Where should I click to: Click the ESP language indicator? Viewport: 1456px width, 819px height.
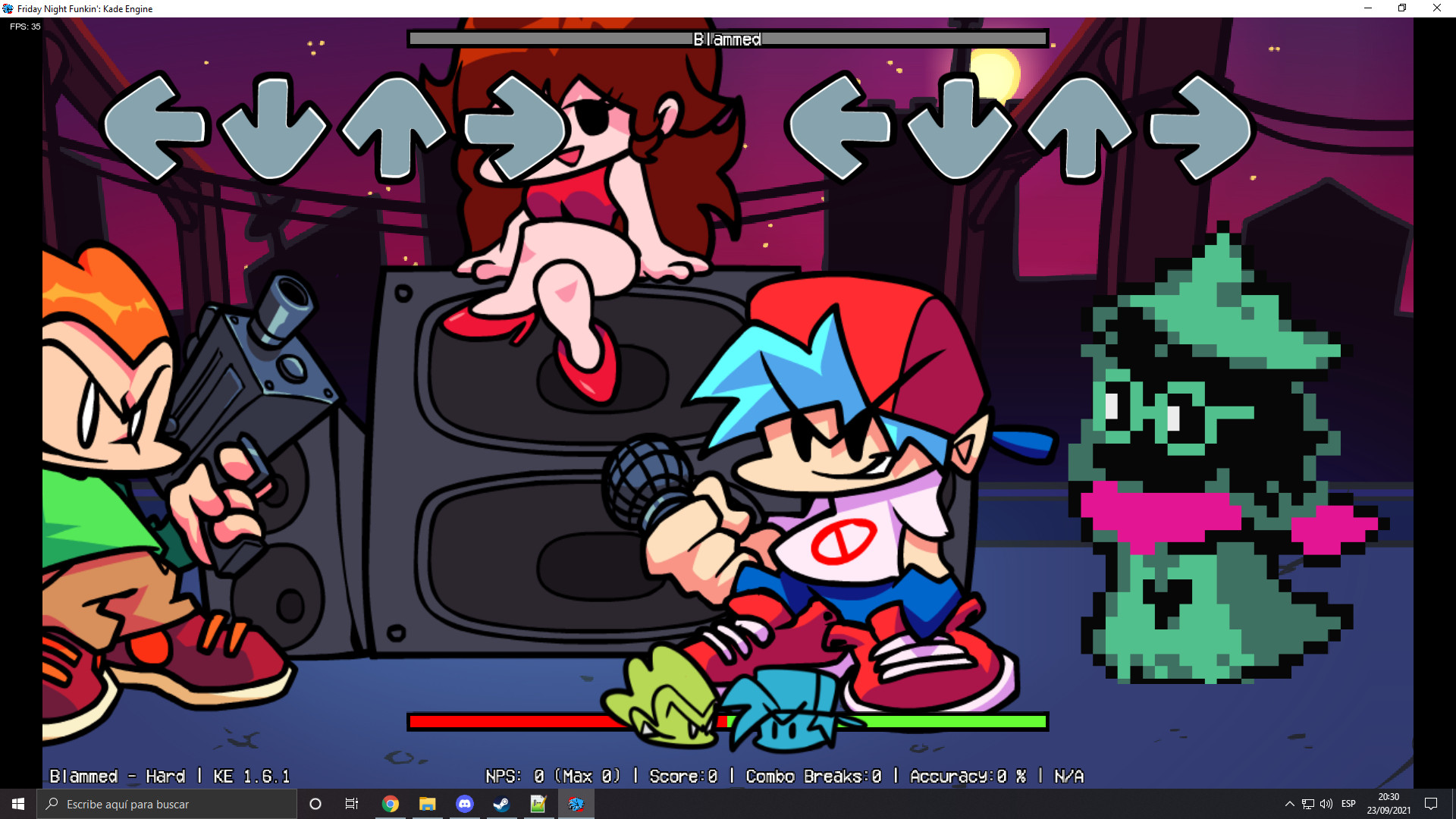tap(1348, 804)
